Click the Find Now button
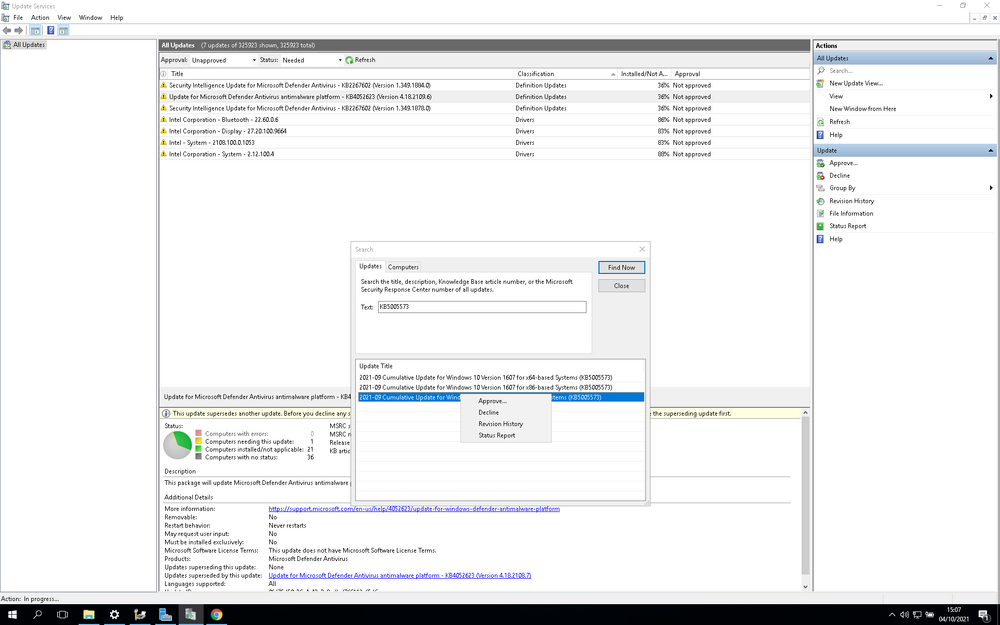The image size is (1000, 625). pyautogui.click(x=621, y=268)
